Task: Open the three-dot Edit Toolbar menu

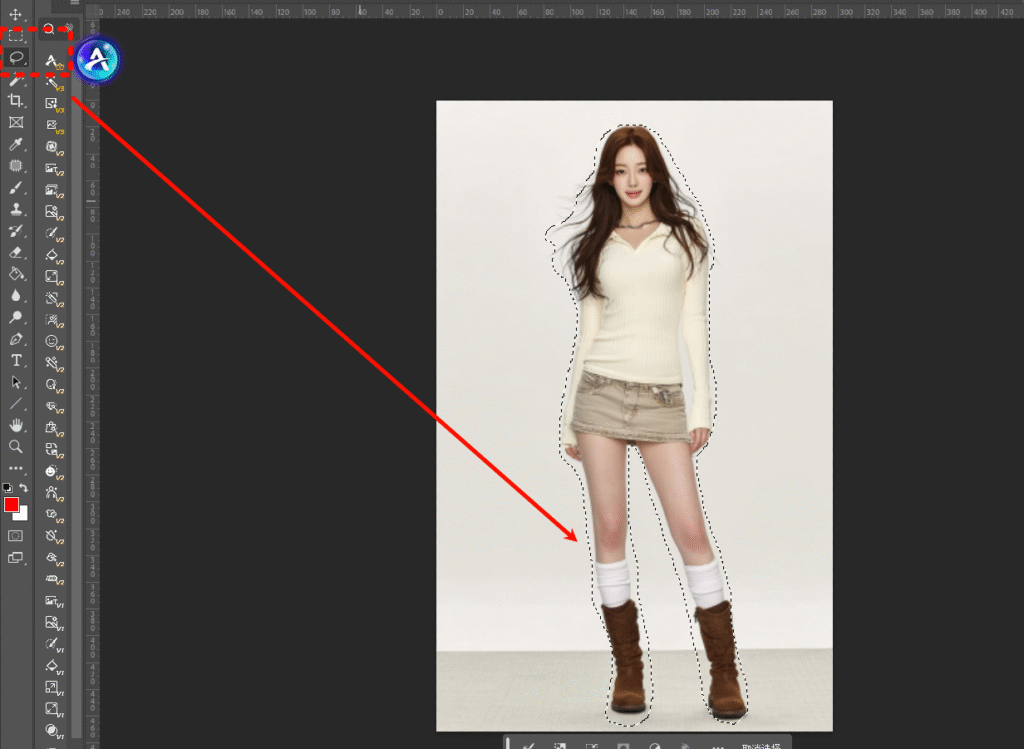Action: click(16, 468)
